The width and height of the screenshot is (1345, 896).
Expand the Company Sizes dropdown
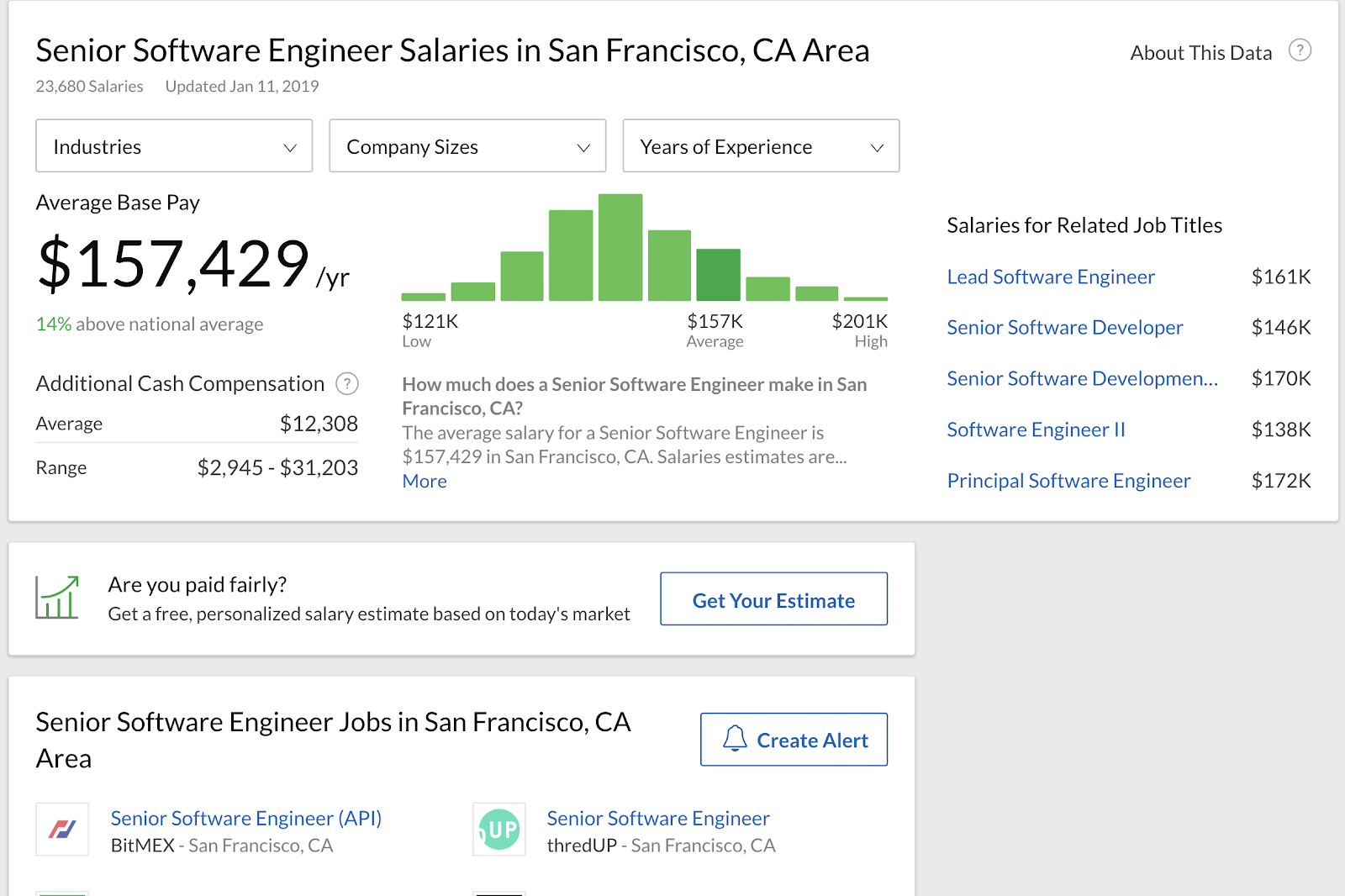coord(467,146)
